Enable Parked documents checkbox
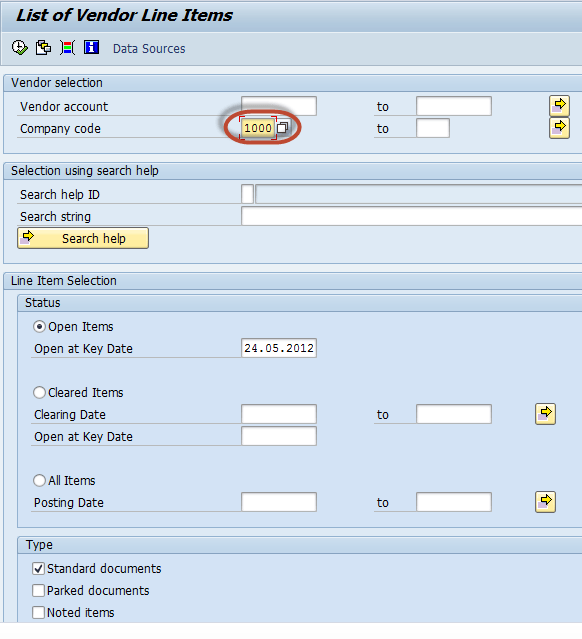 38,591
